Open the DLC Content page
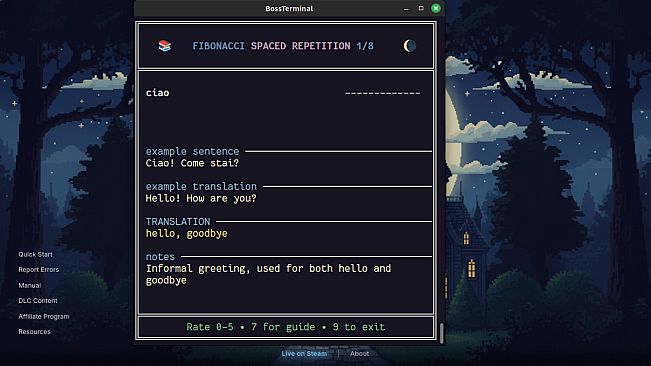This screenshot has width=651, height=366. 38,301
